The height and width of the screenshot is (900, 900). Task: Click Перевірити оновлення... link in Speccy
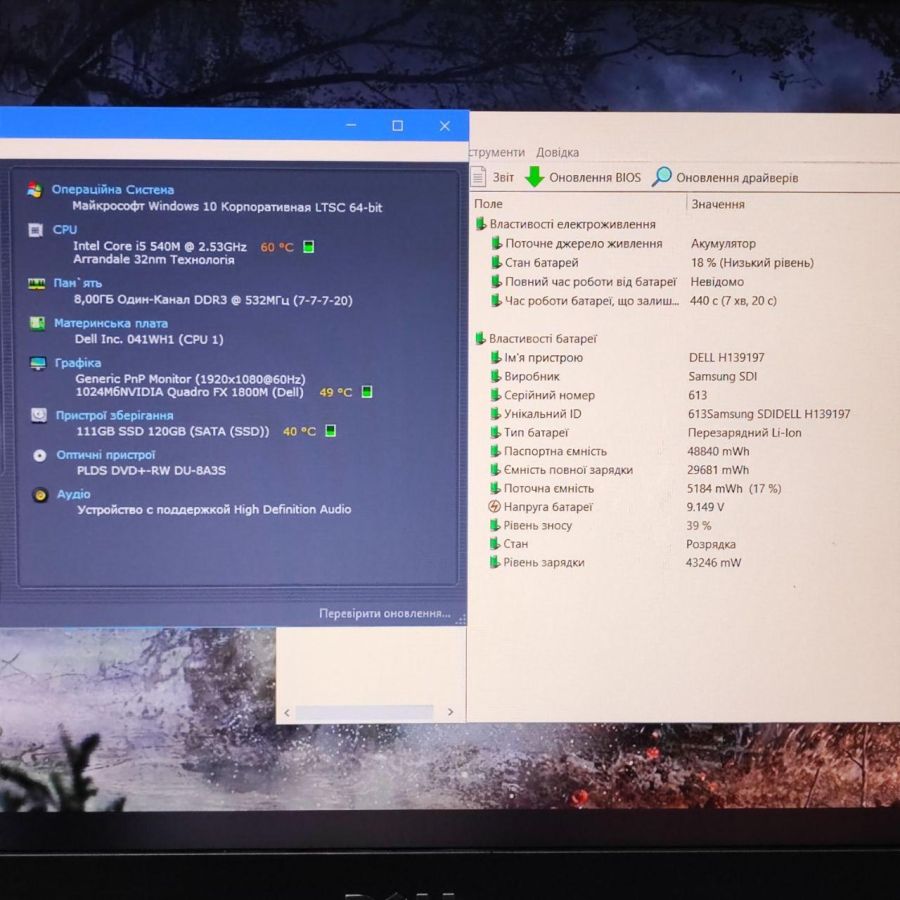pyautogui.click(x=385, y=614)
